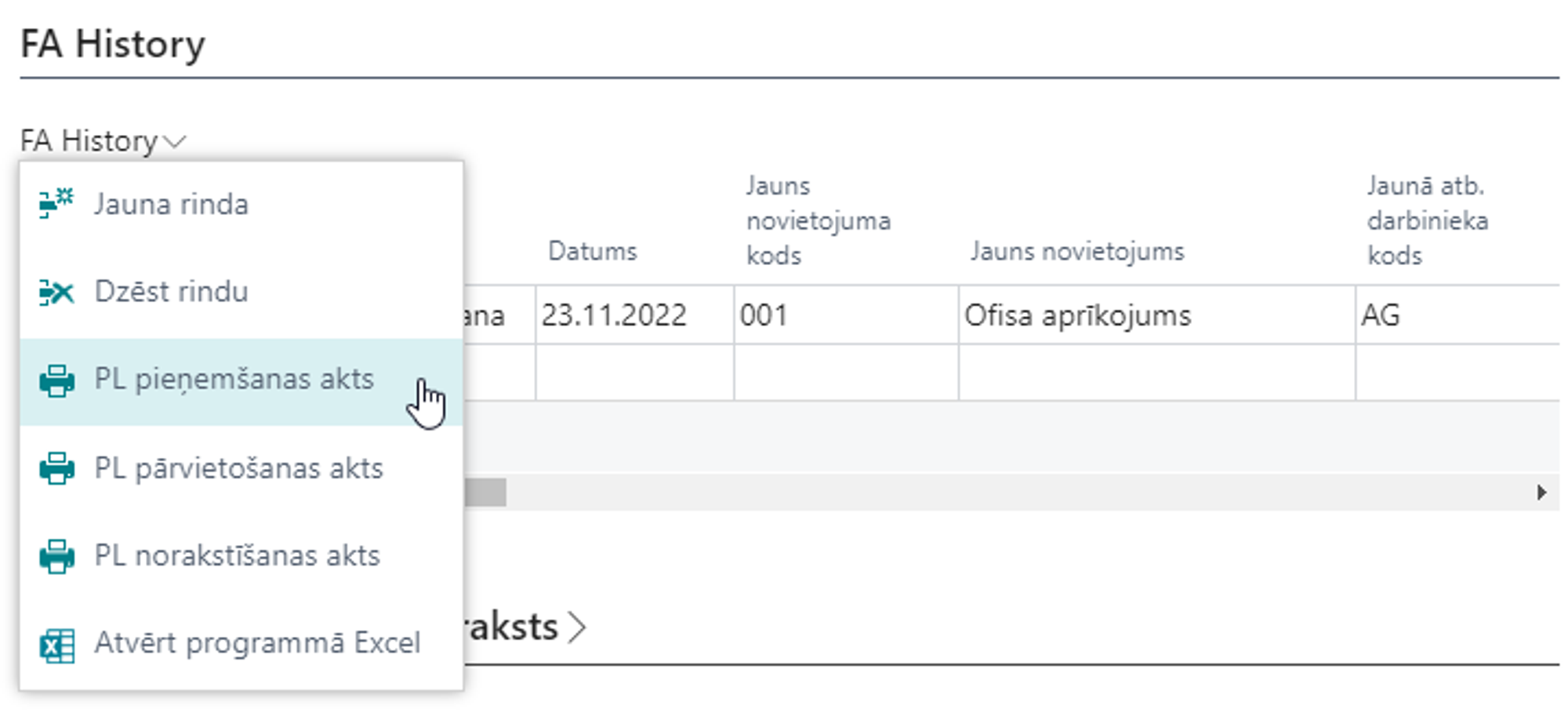
Task: Click printer icon beside PL norakstīšanas akts
Action: pos(56,556)
